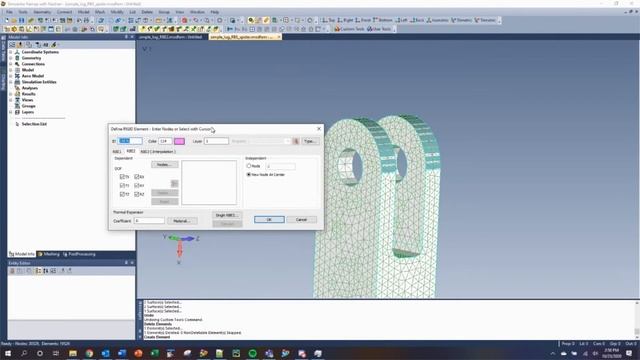
Task: Click the Save model toolbar icon
Action: (21, 20)
